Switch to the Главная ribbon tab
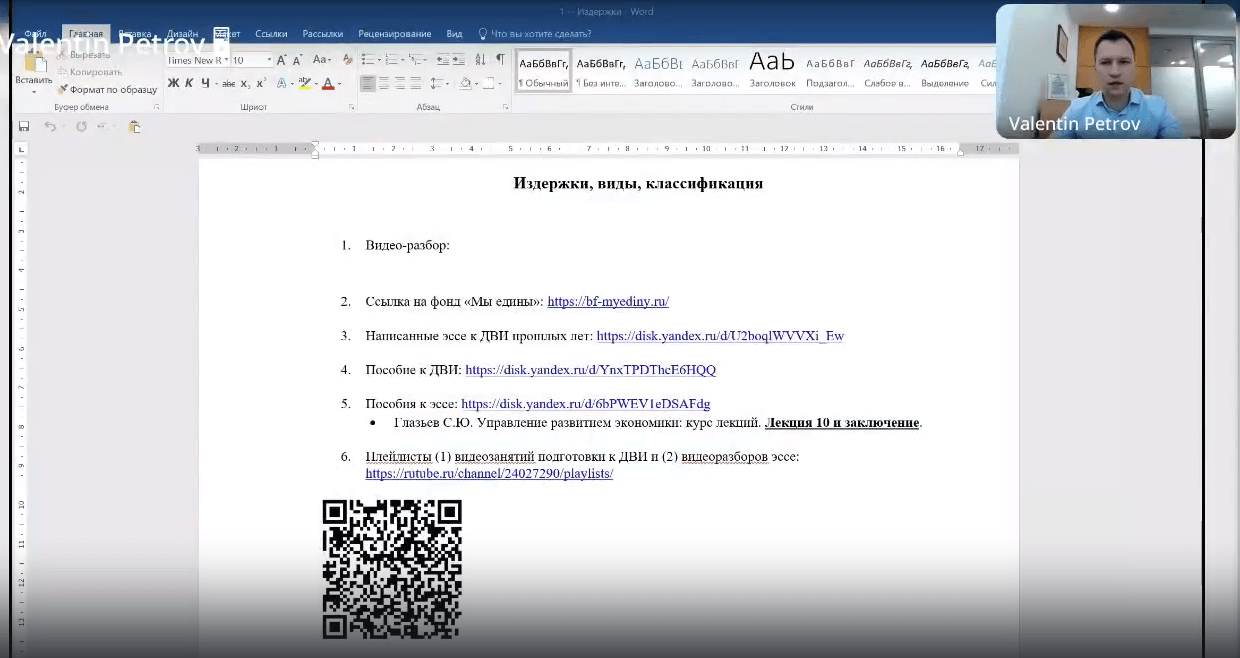1240x658 pixels. [86, 34]
